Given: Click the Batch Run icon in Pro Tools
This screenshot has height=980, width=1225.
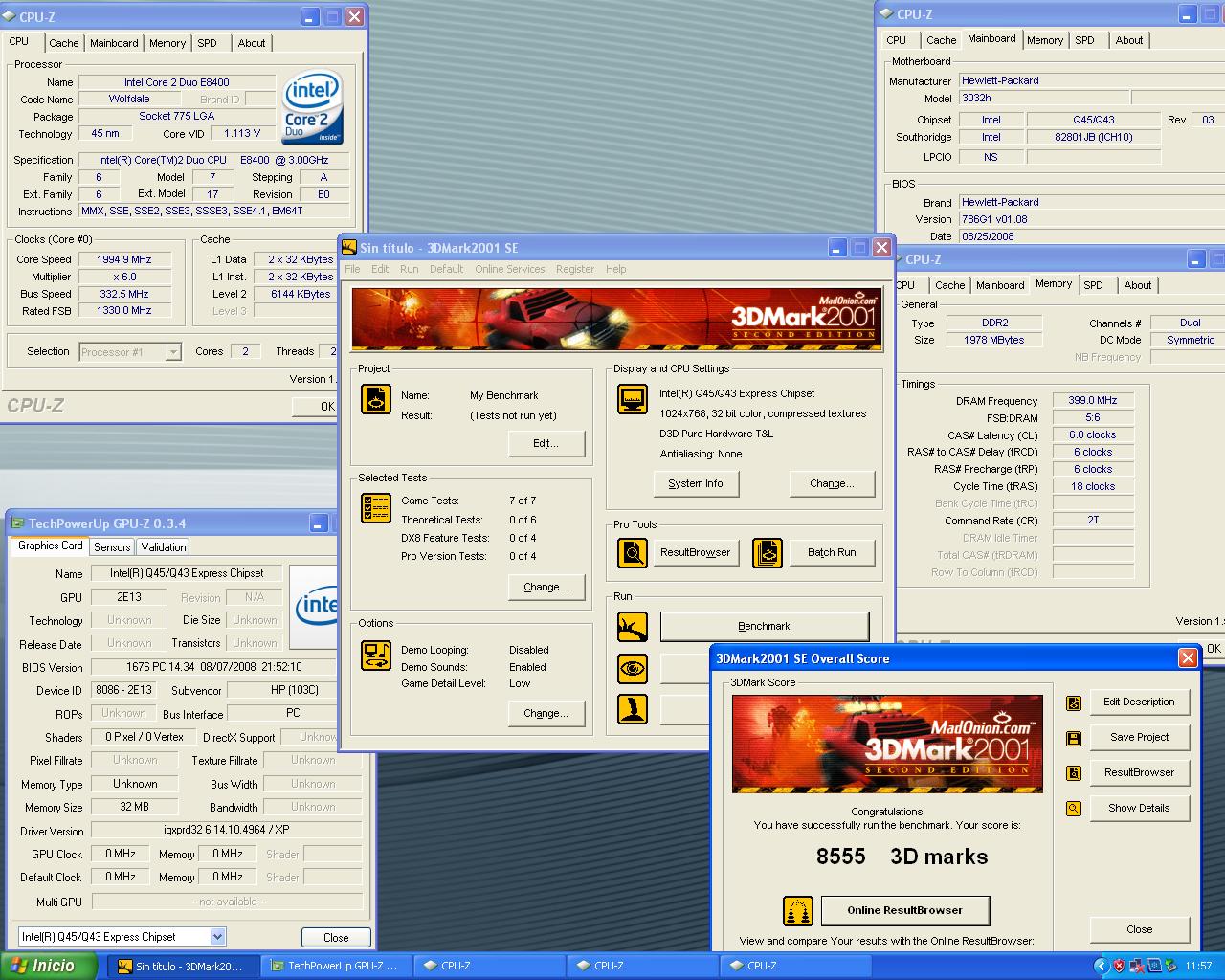Looking at the screenshot, I should click(767, 552).
